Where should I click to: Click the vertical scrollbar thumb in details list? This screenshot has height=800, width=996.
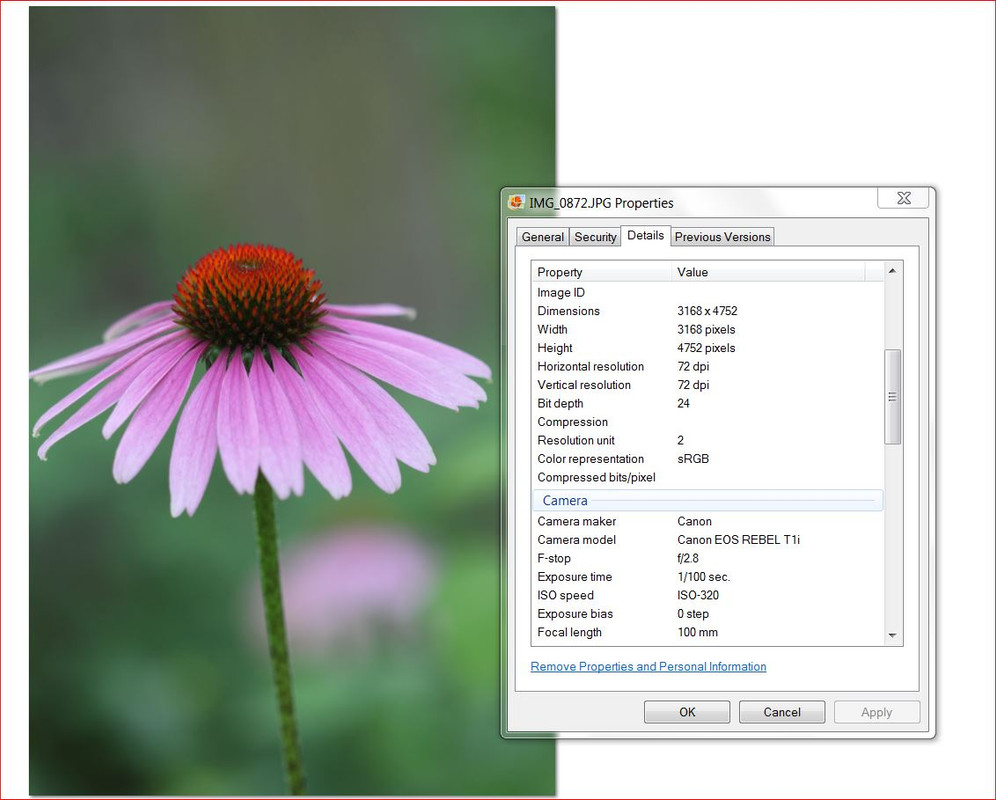point(892,397)
